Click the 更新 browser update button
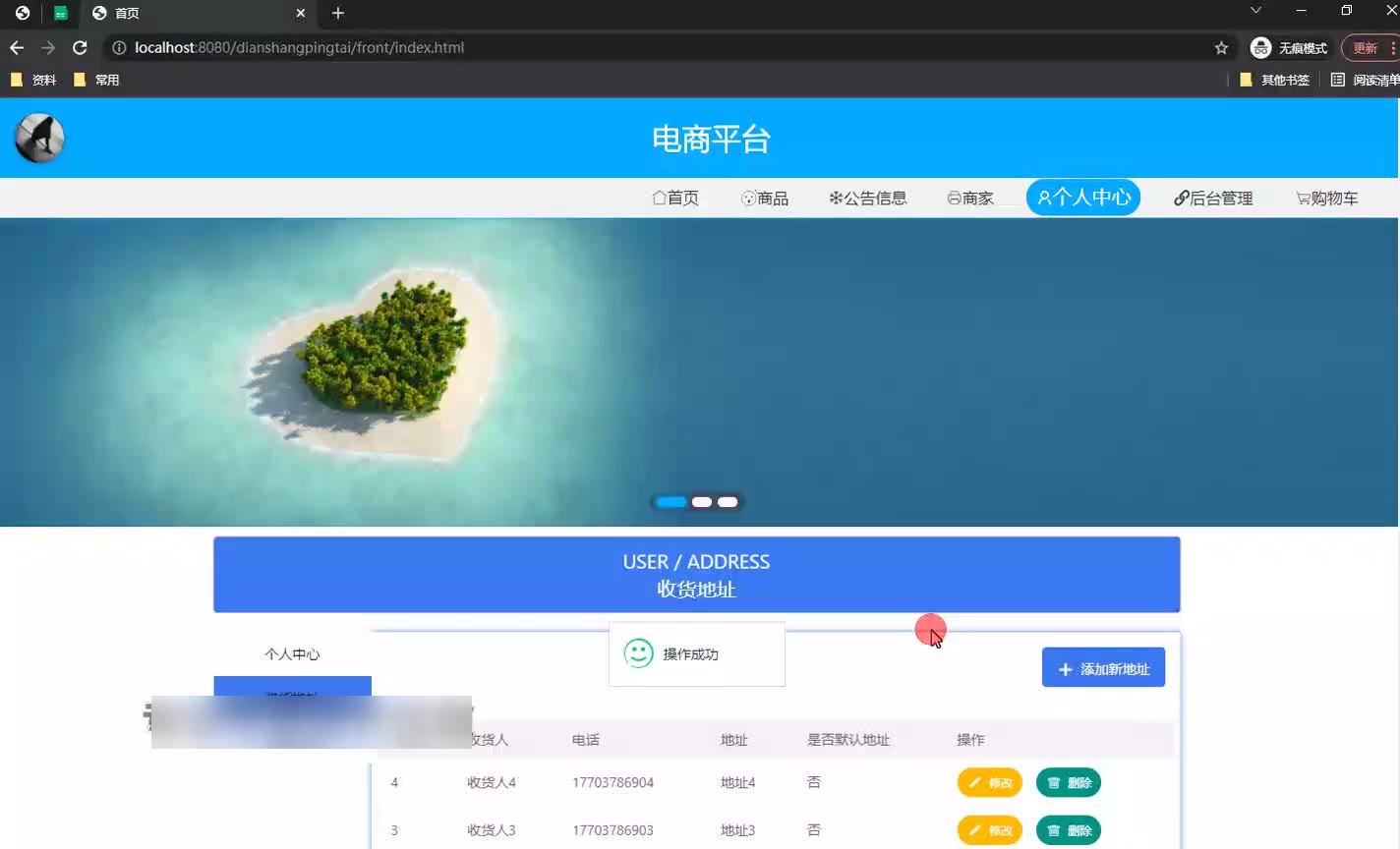Image resolution: width=1400 pixels, height=849 pixels. pyautogui.click(x=1370, y=47)
